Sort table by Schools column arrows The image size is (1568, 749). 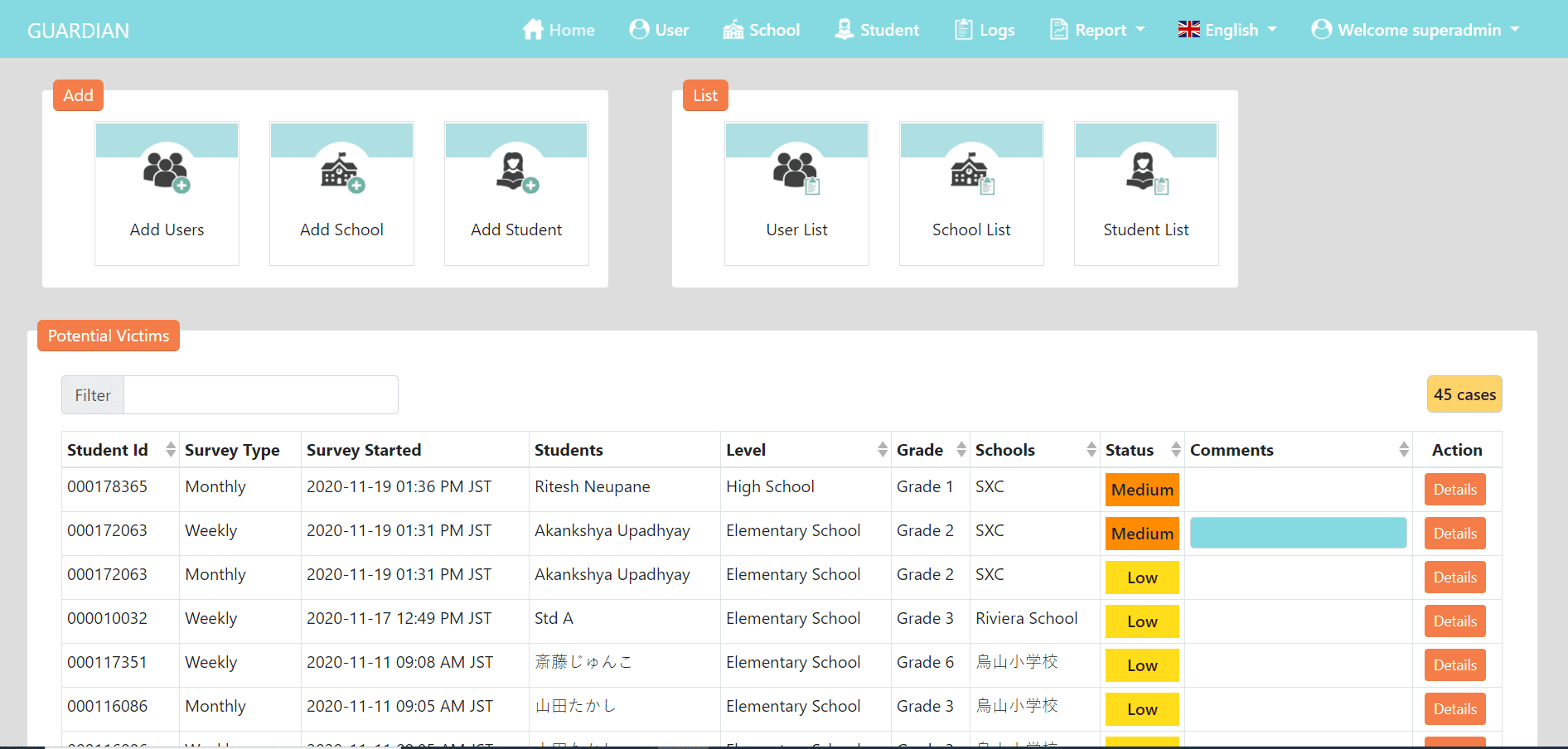tap(1091, 450)
